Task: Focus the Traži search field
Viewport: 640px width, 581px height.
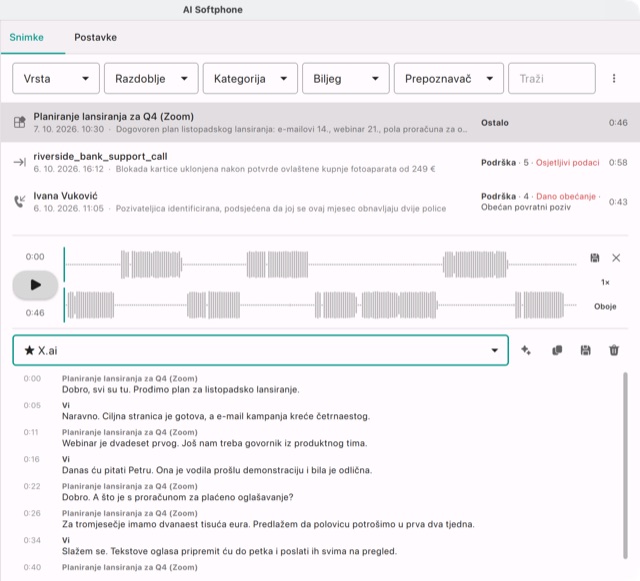Action: click(x=552, y=78)
